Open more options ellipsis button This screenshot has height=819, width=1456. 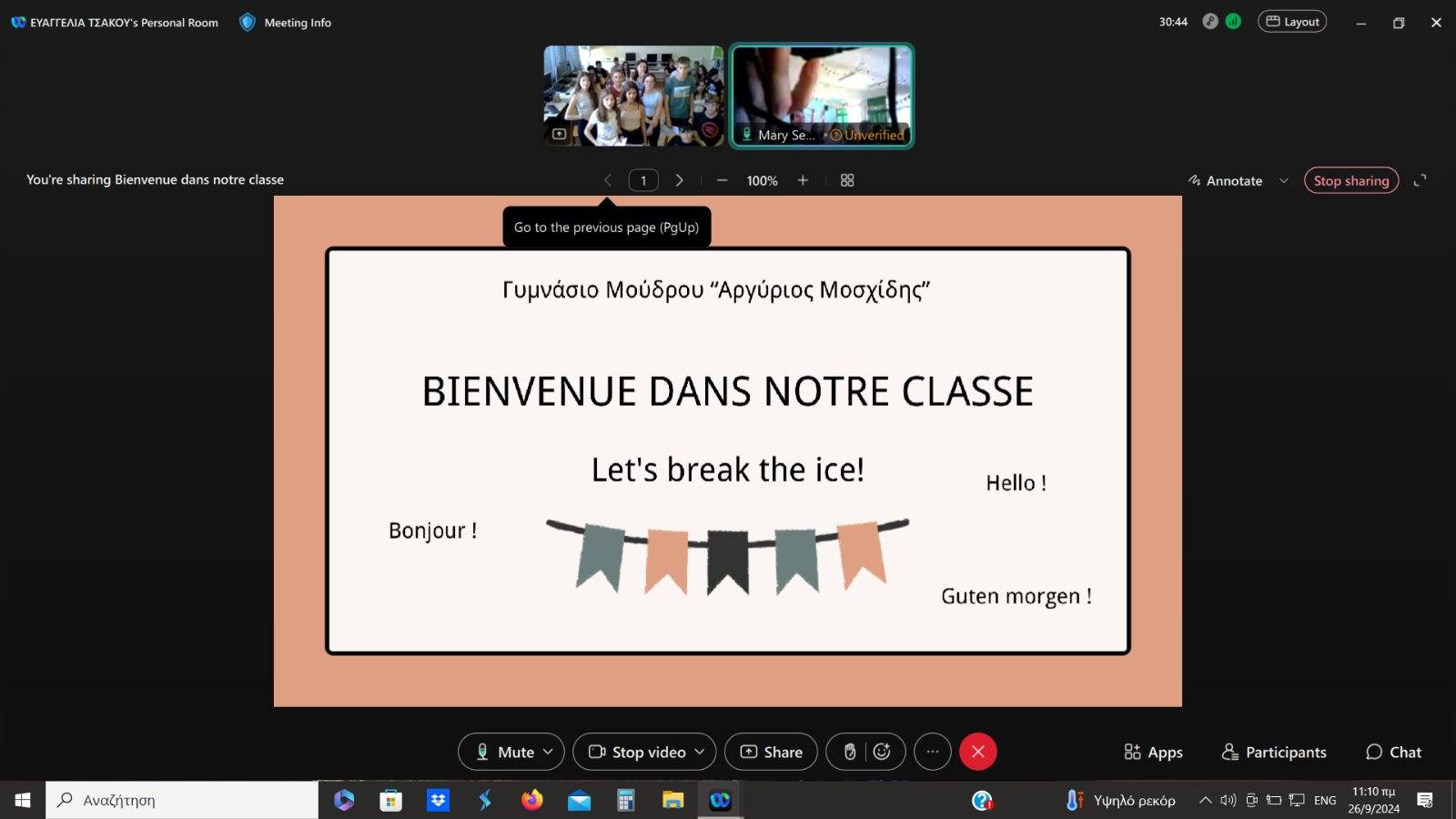[932, 752]
